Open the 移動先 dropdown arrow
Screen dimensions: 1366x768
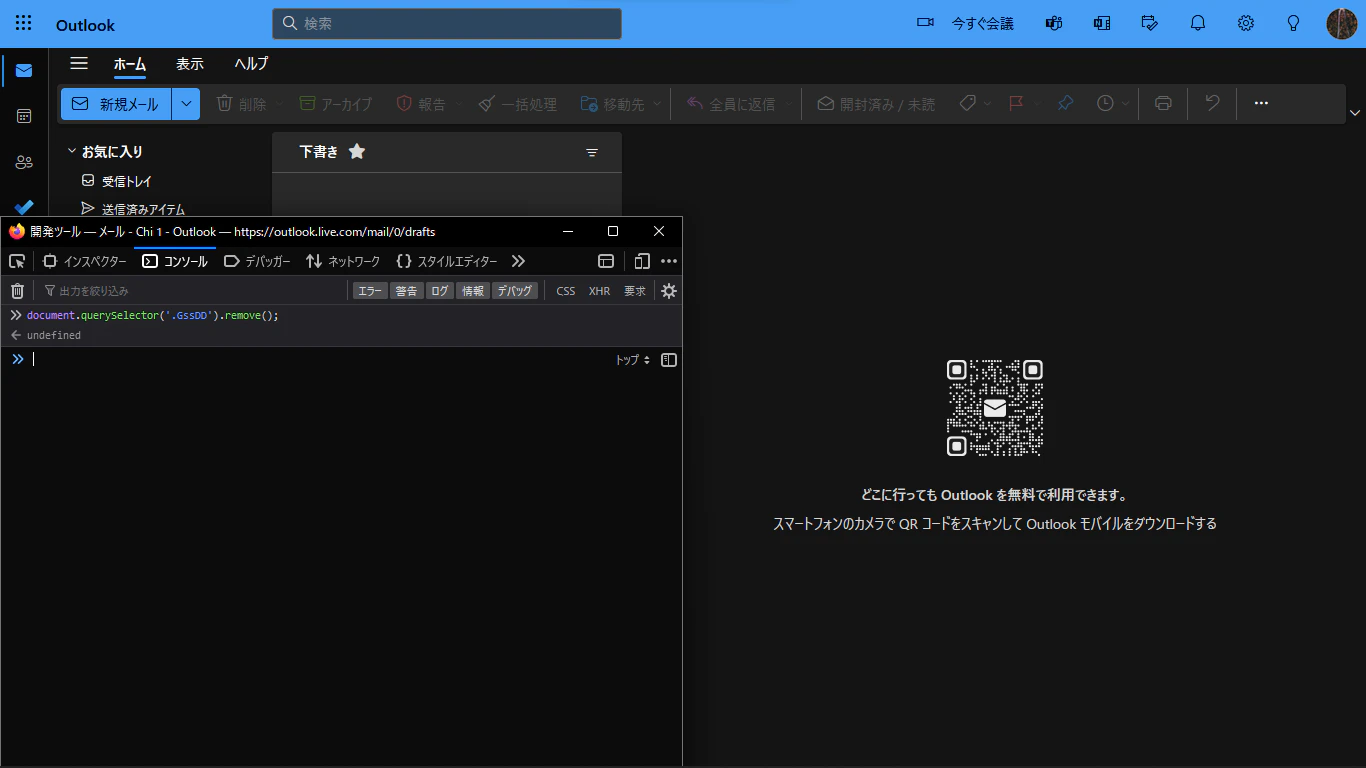click(x=657, y=103)
